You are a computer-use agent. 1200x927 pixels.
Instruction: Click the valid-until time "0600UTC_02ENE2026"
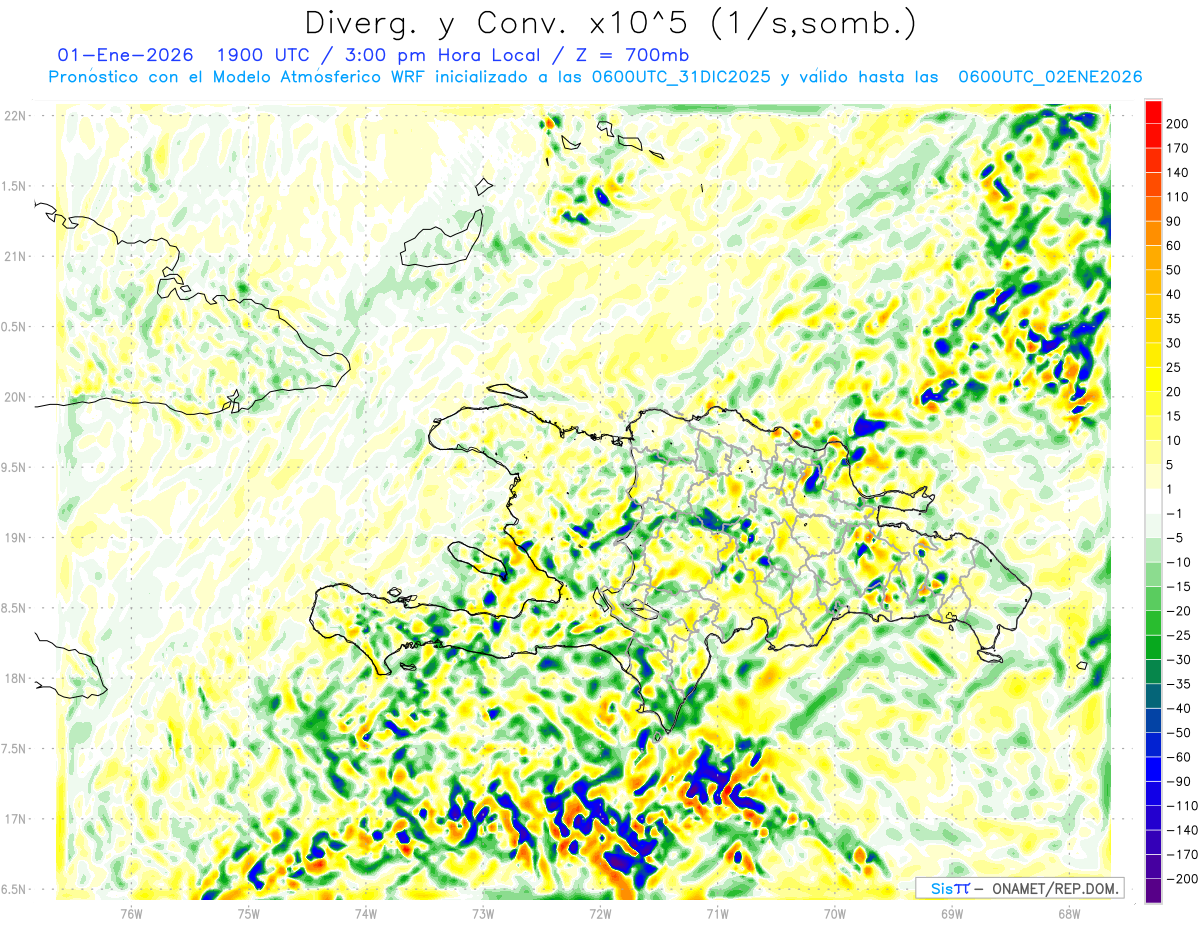tap(1050, 77)
